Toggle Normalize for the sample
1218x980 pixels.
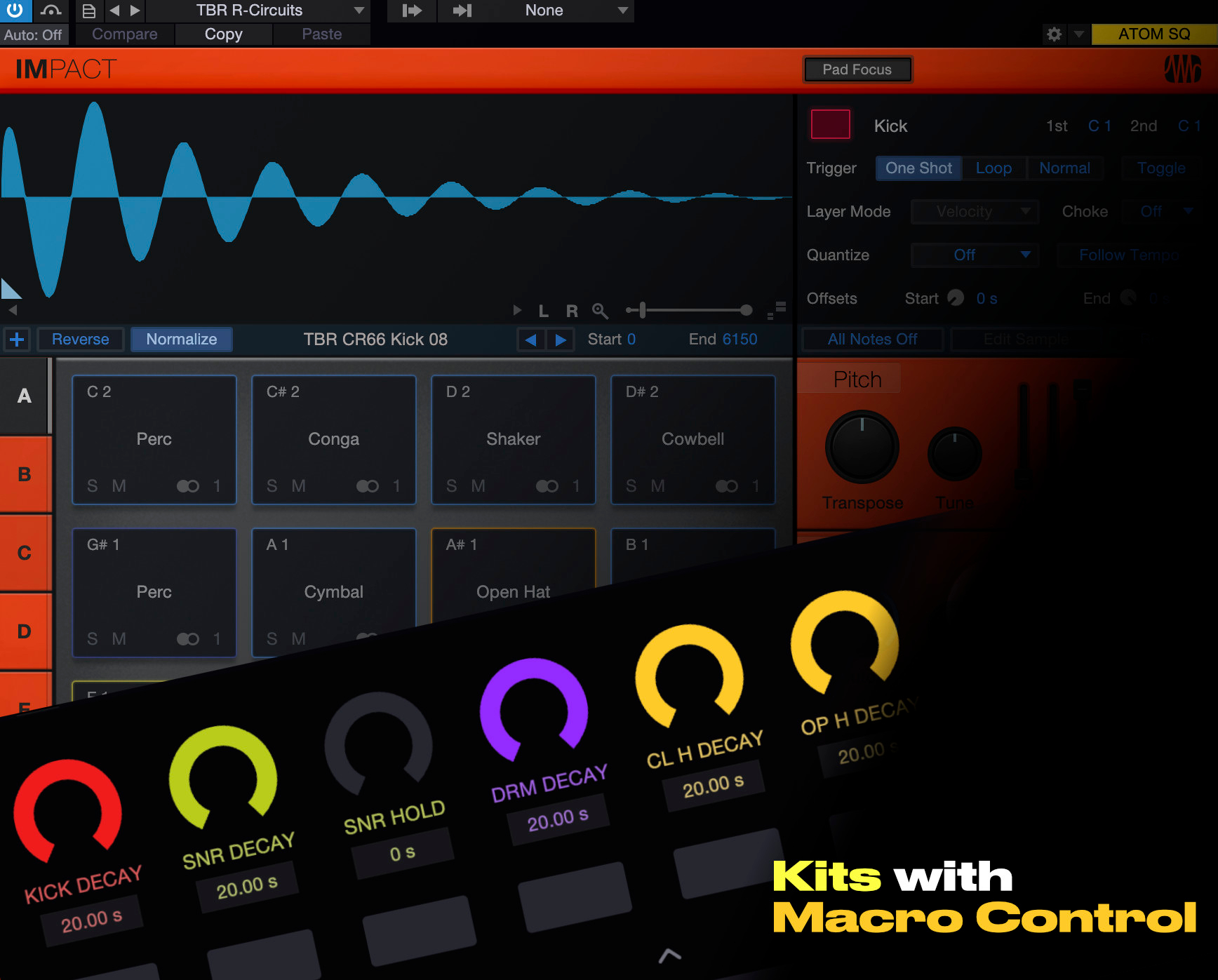(x=182, y=340)
